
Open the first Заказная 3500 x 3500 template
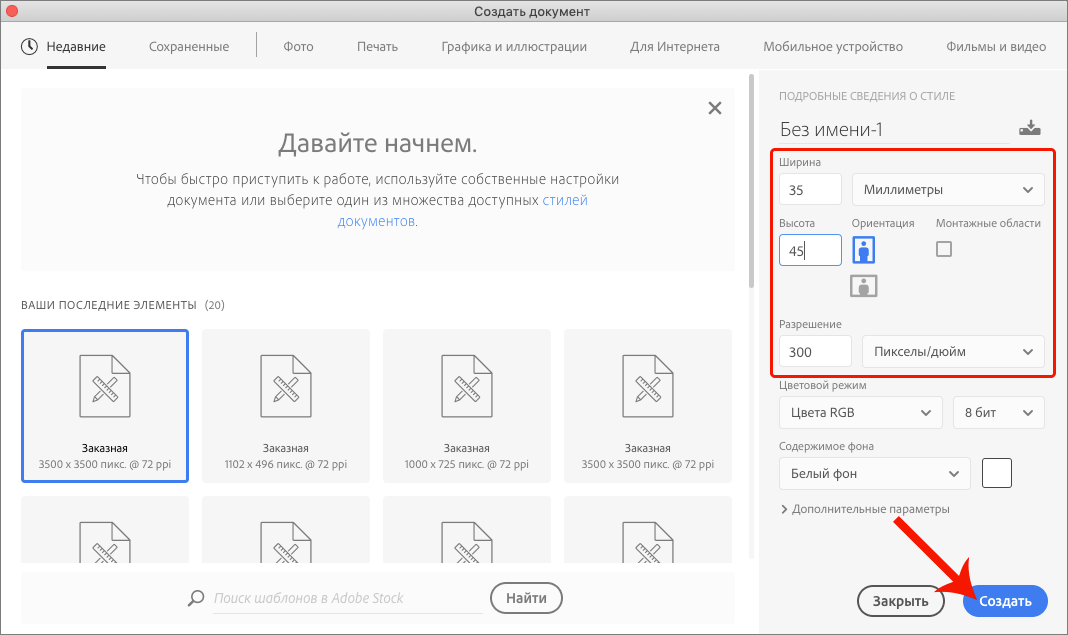(104, 405)
